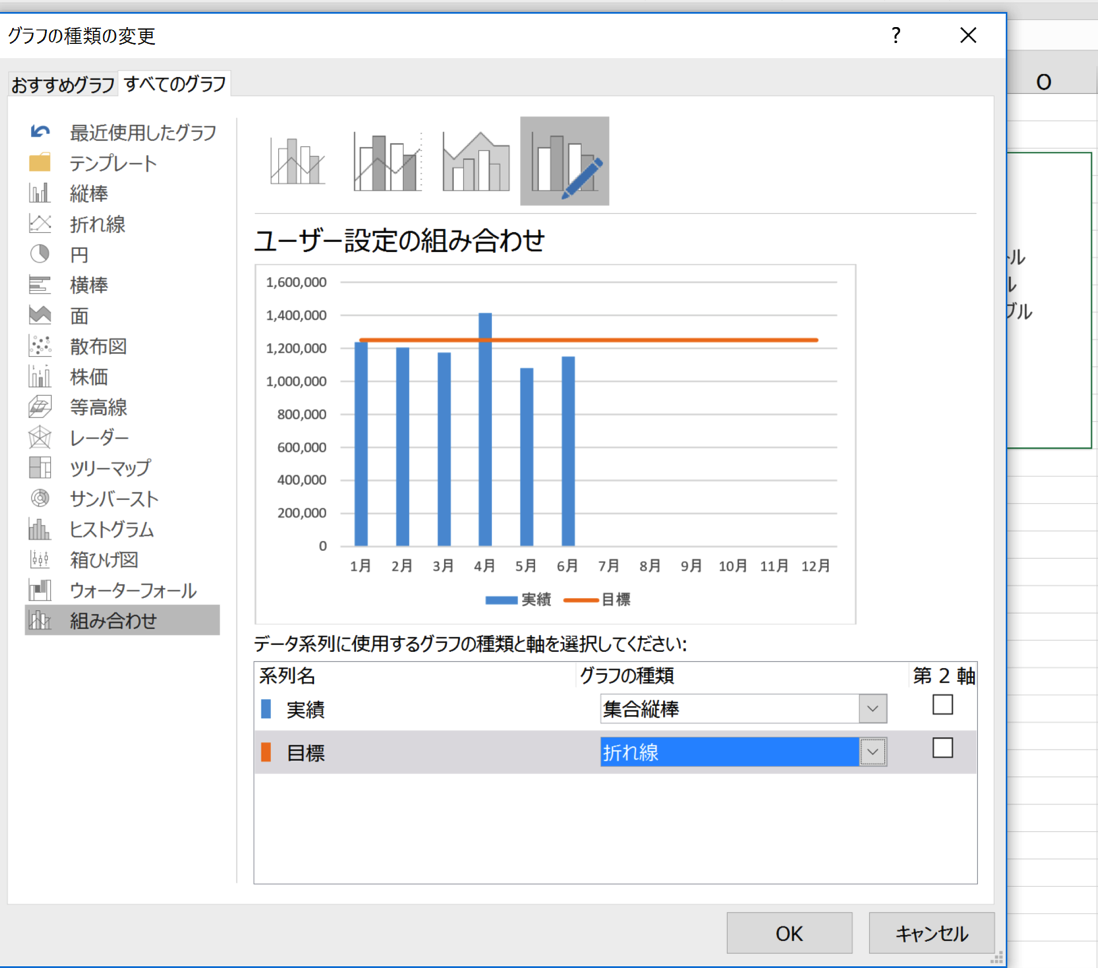Confirm with the OK button
1098x968 pixels.
(x=789, y=933)
